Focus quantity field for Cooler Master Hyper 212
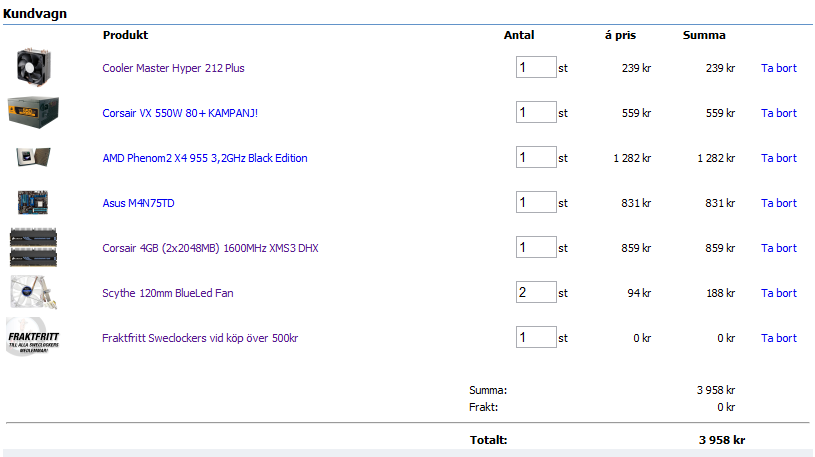Image resolution: width=815 pixels, height=457 pixels. 536,68
